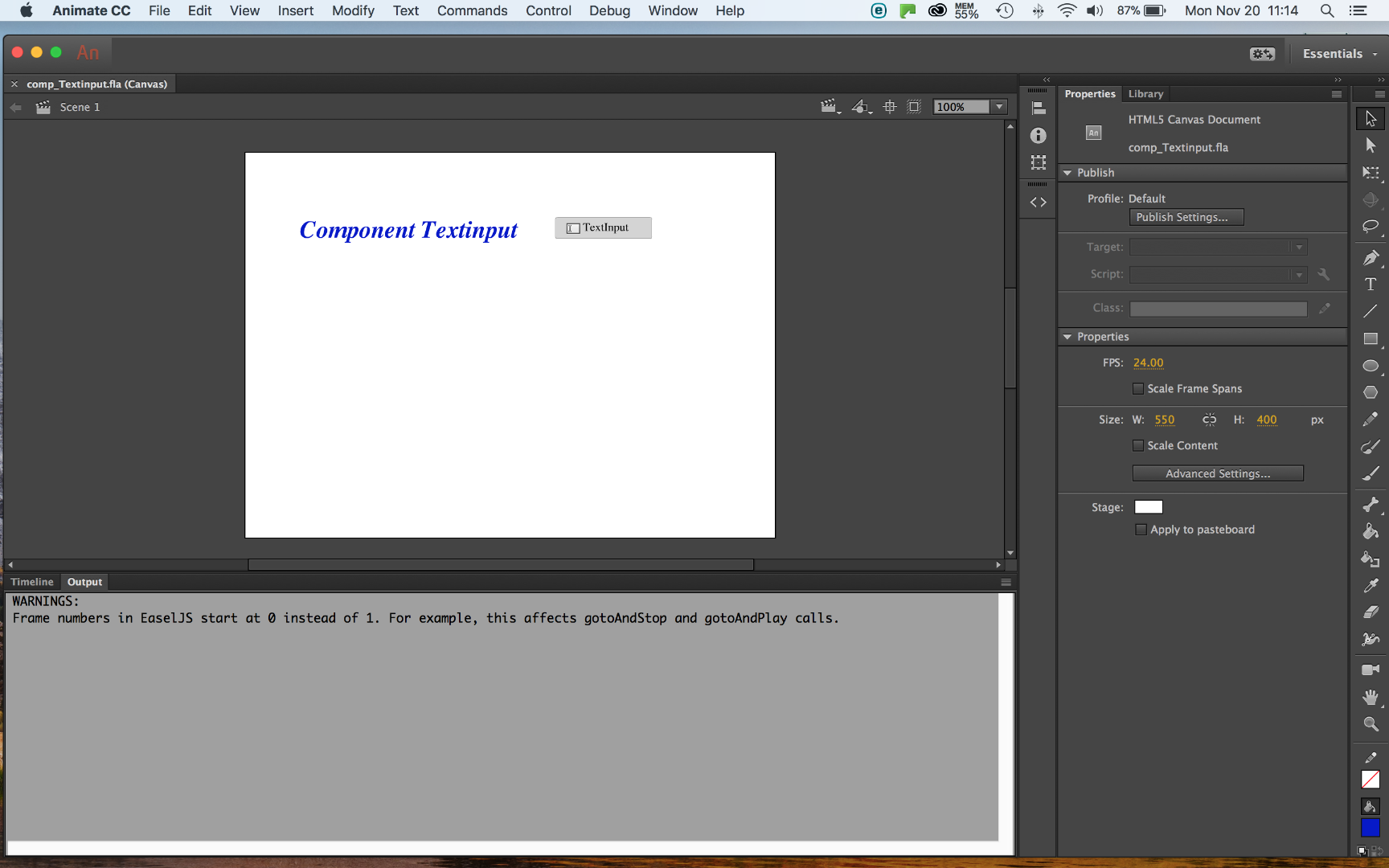The width and height of the screenshot is (1389, 868).
Task: Check Apply to pasteboard option
Action: tap(1141, 530)
